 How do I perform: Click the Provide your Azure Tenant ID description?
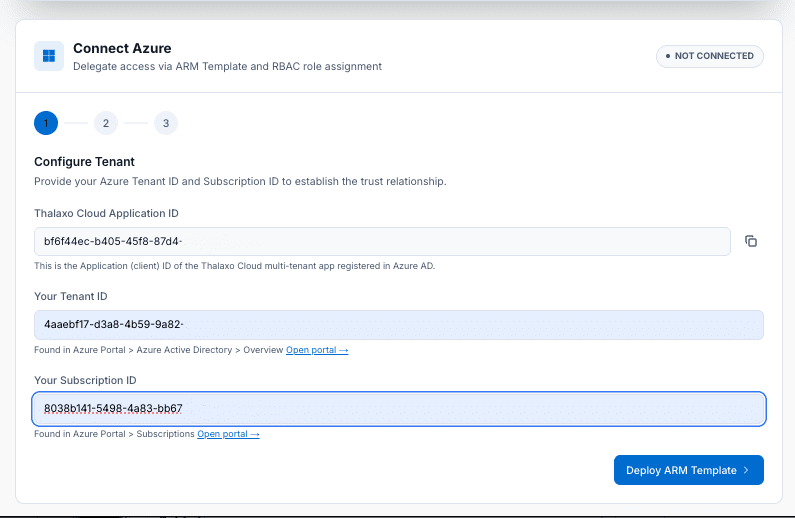coord(240,181)
